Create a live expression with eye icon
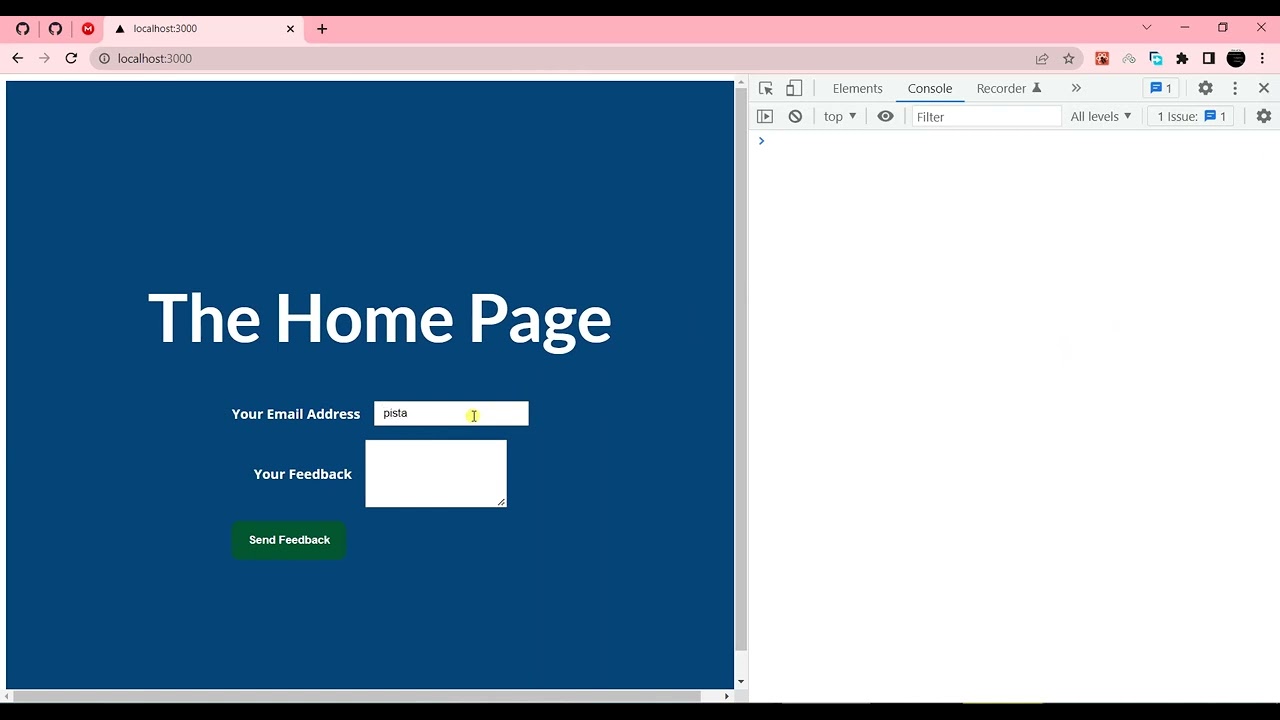 (x=885, y=116)
